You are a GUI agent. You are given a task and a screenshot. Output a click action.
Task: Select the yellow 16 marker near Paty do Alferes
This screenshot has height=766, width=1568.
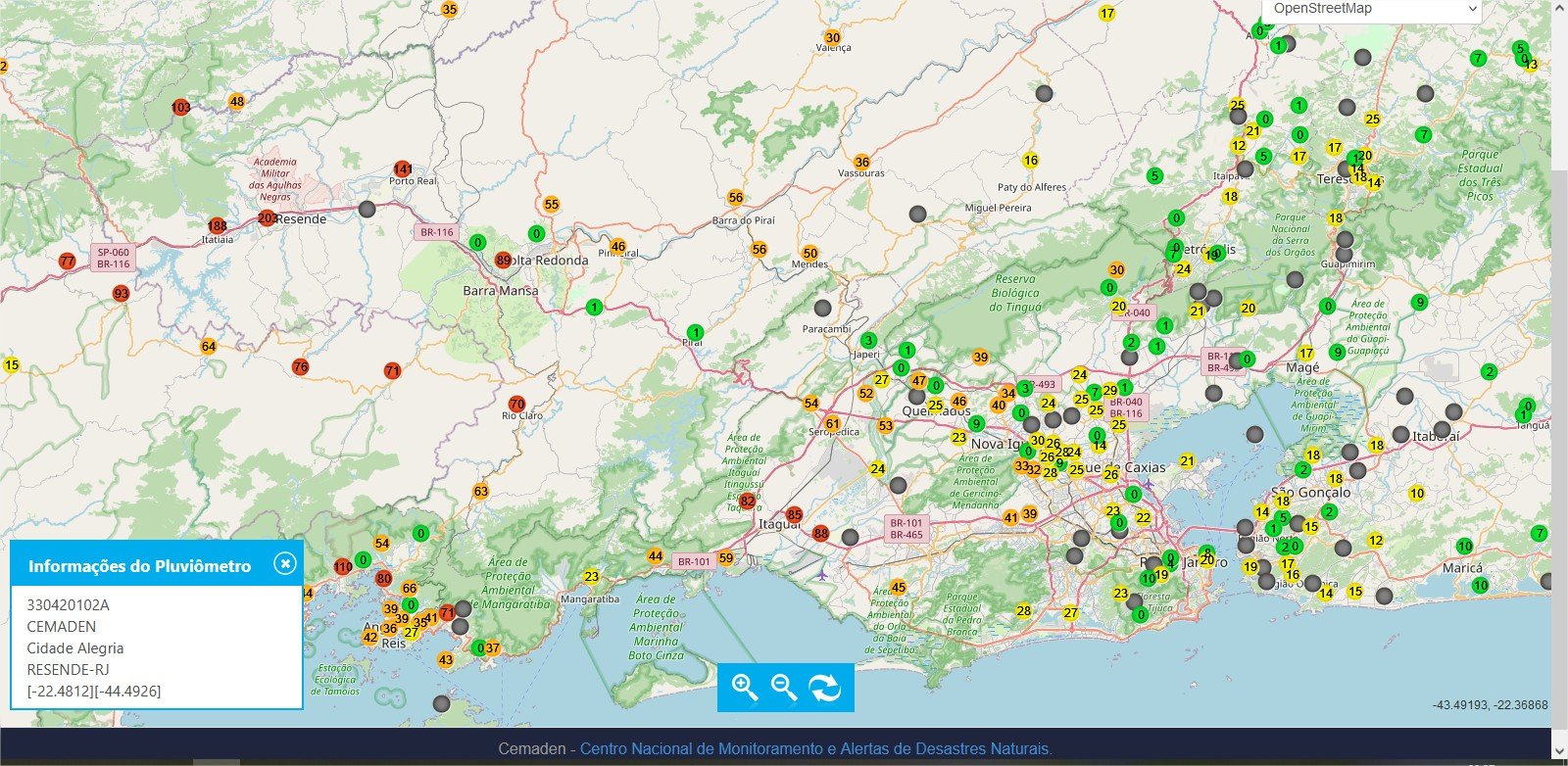[1030, 160]
